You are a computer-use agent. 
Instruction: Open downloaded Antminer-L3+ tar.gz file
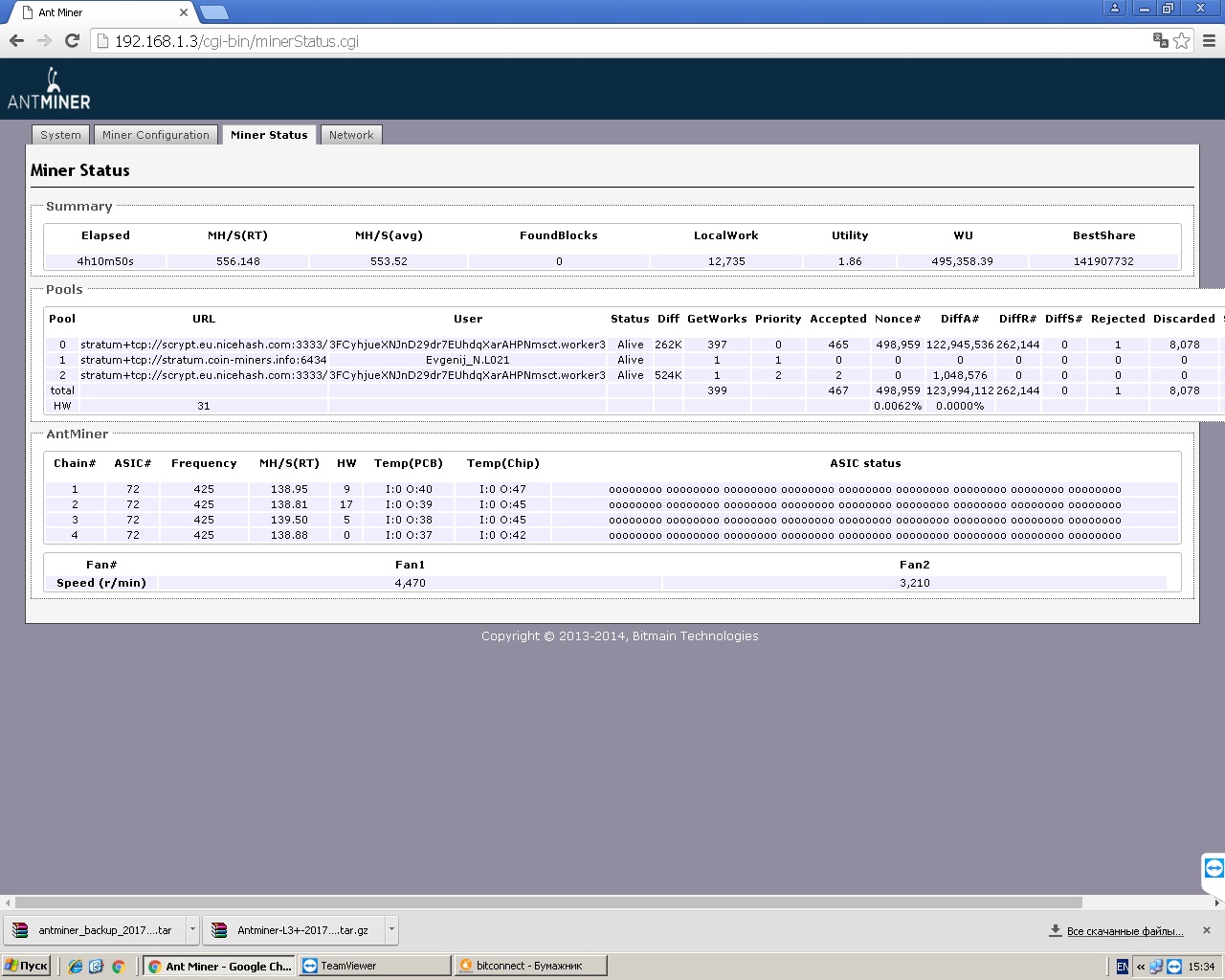293,929
